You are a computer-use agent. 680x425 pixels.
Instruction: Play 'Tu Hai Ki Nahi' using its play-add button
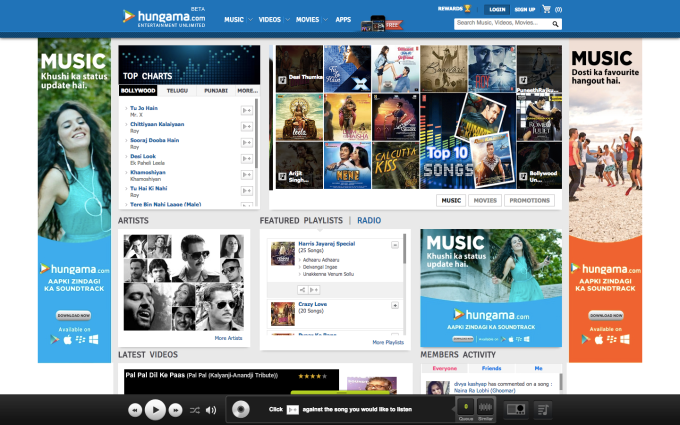pos(247,191)
